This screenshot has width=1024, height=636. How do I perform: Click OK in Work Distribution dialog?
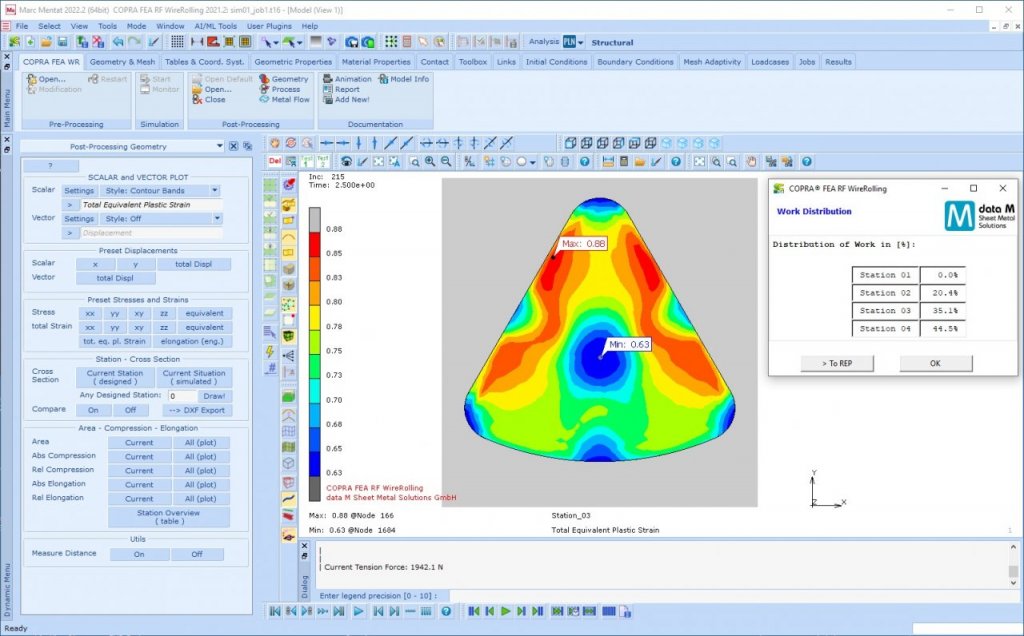click(935, 363)
